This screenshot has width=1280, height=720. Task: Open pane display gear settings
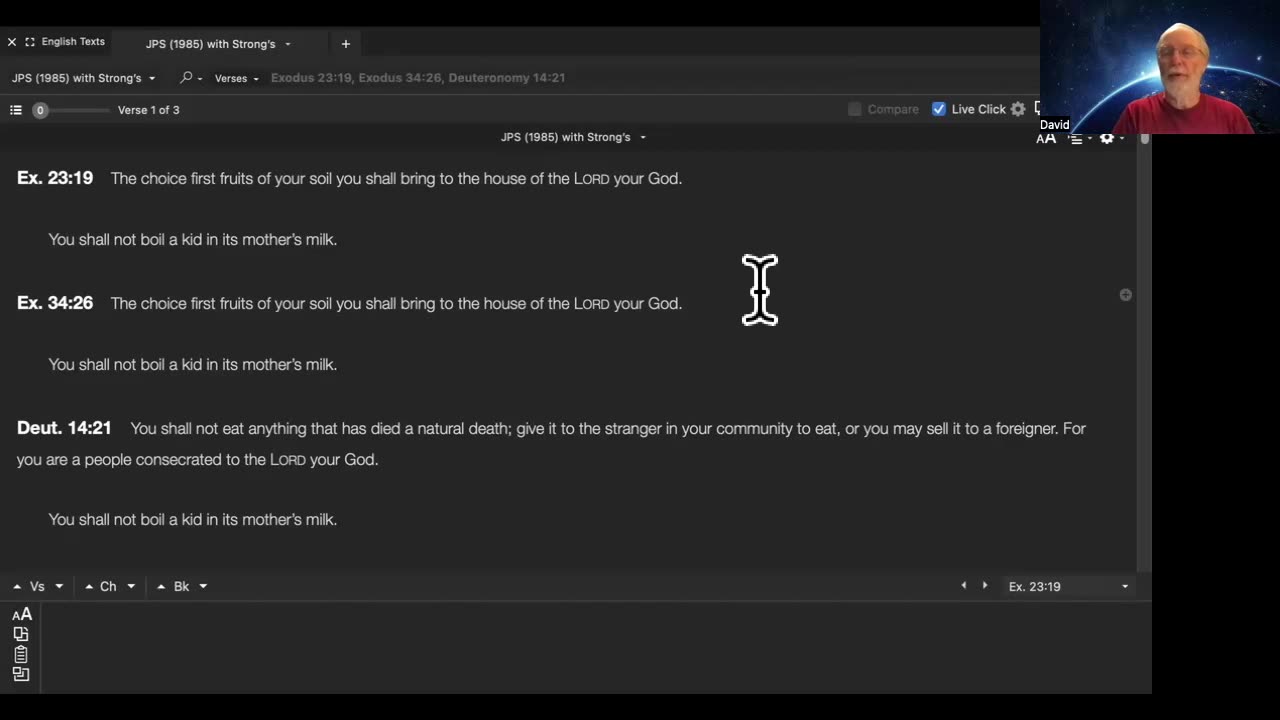tap(1110, 138)
